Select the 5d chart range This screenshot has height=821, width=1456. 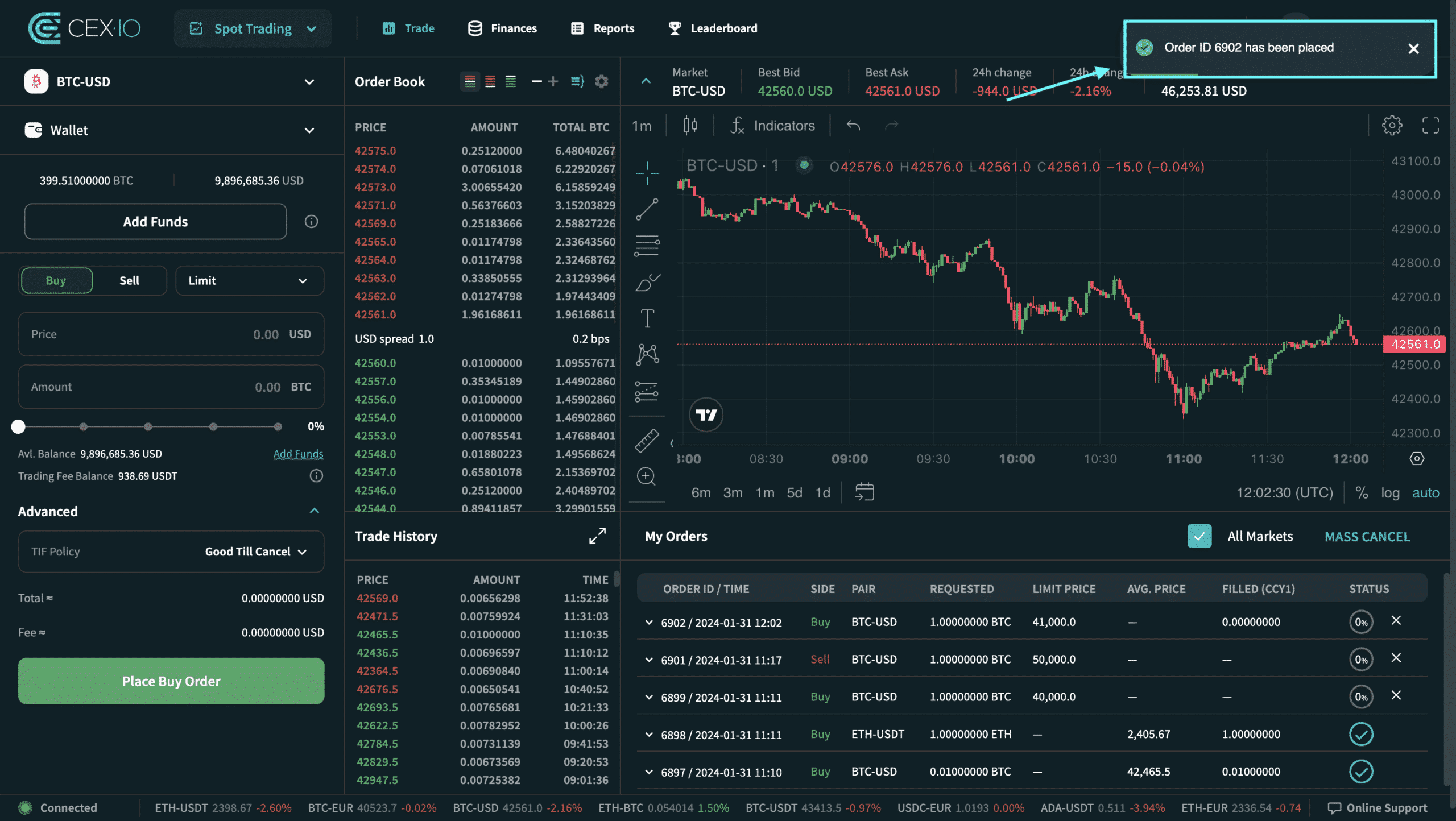coord(794,492)
